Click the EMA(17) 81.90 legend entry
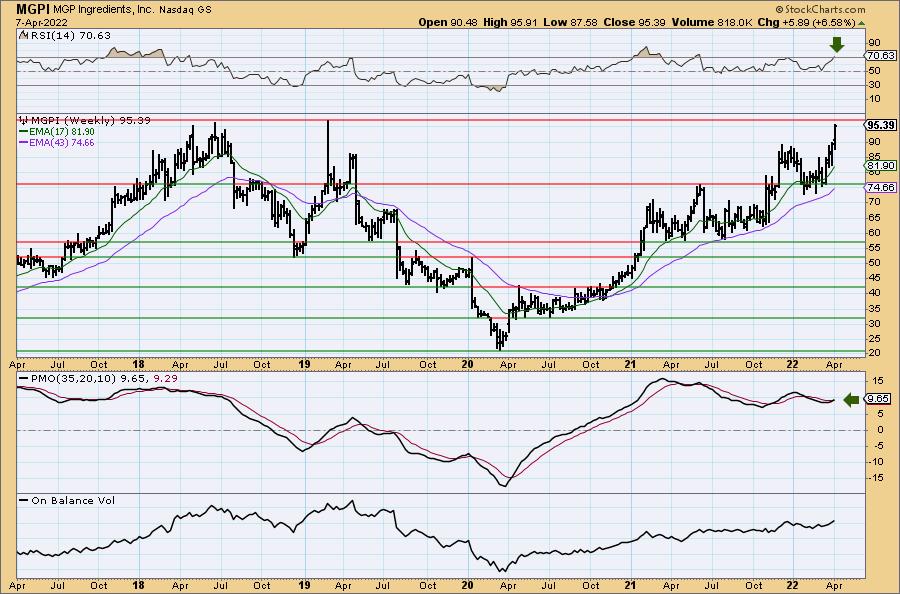 point(57,132)
